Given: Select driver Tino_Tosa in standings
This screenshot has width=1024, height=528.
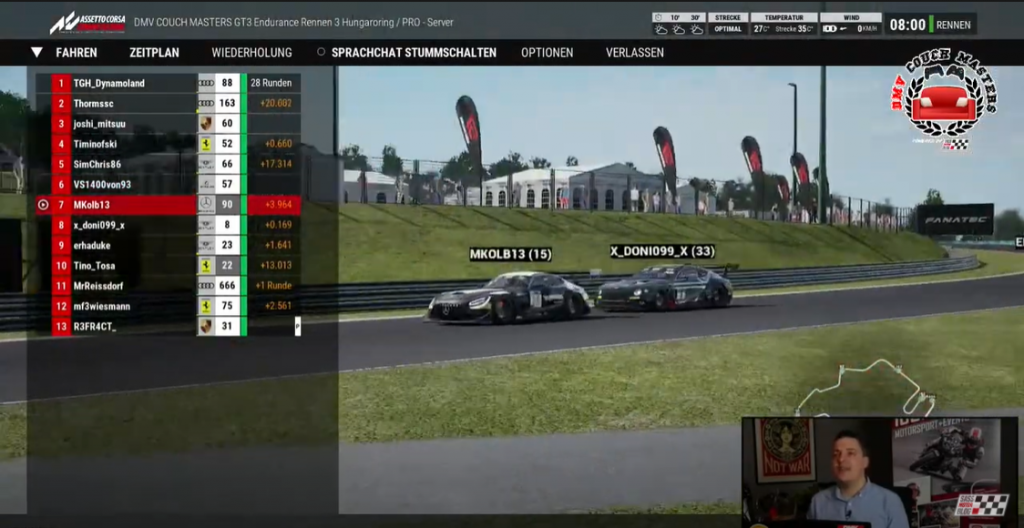Looking at the screenshot, I should point(95,265).
